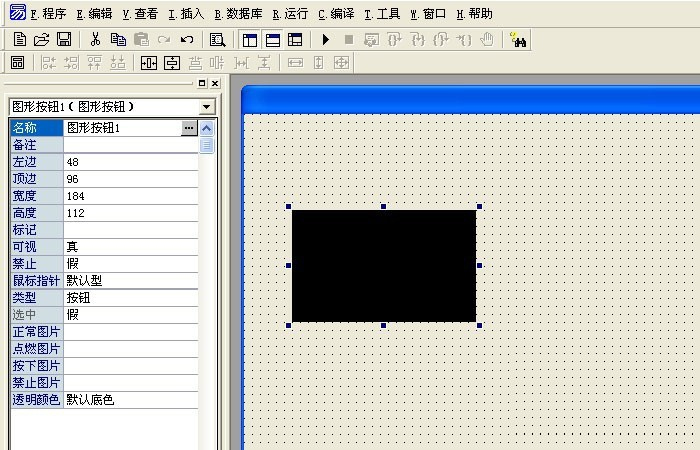Select the black graphic button on form
The image size is (700, 450).
(384, 266)
